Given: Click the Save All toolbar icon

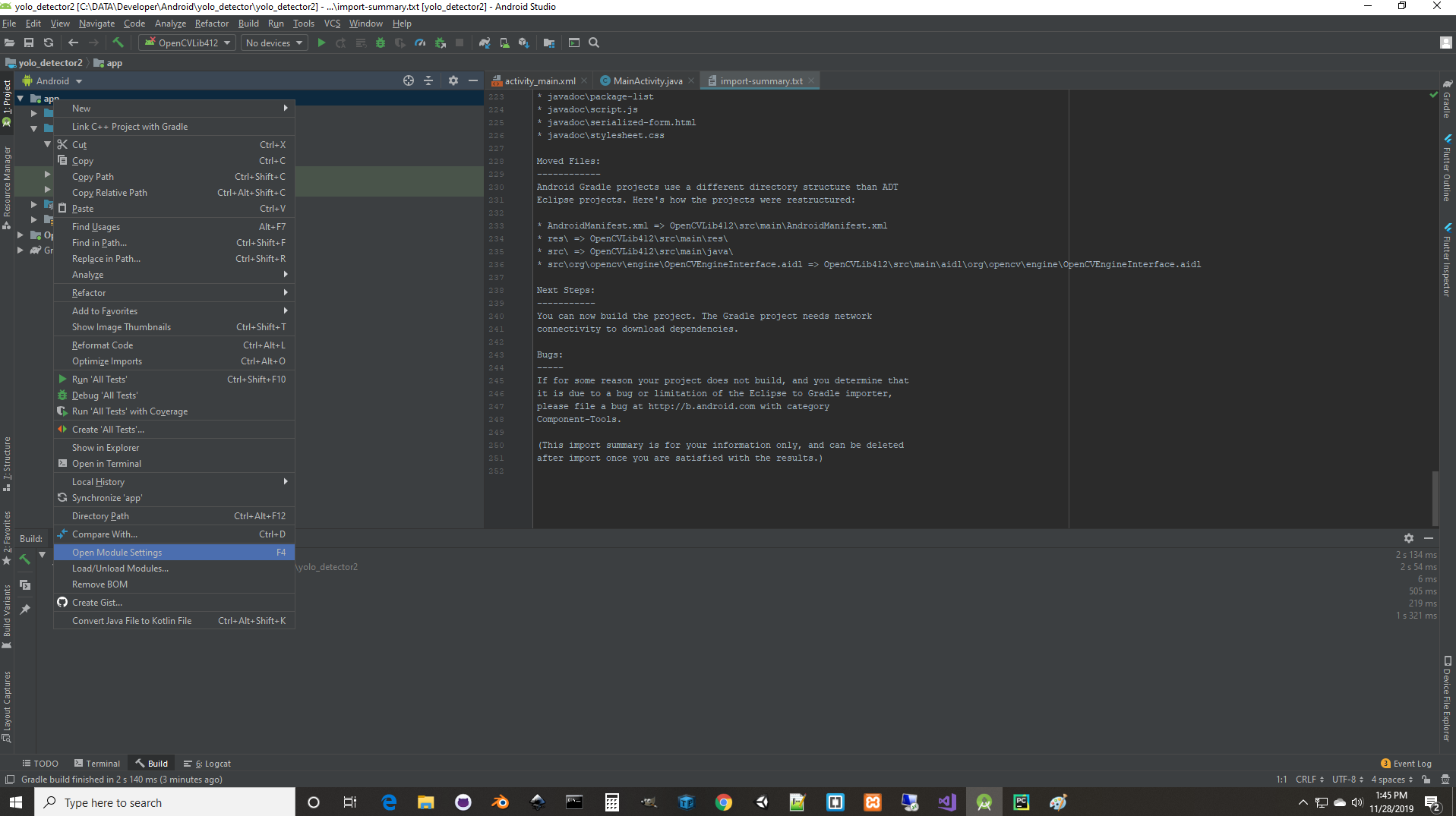Looking at the screenshot, I should (29, 43).
